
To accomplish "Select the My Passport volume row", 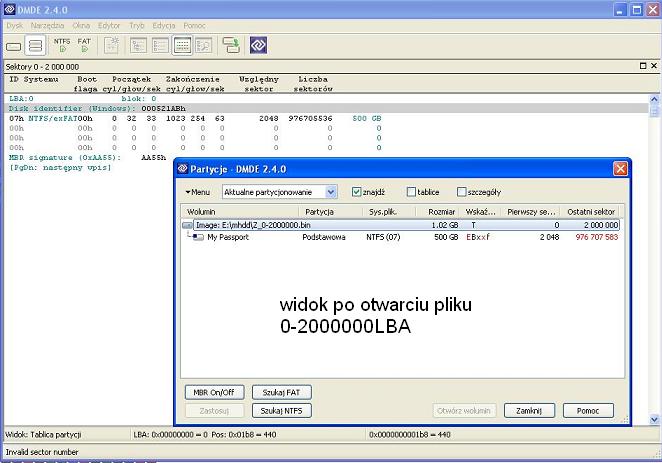I will 401,237.
